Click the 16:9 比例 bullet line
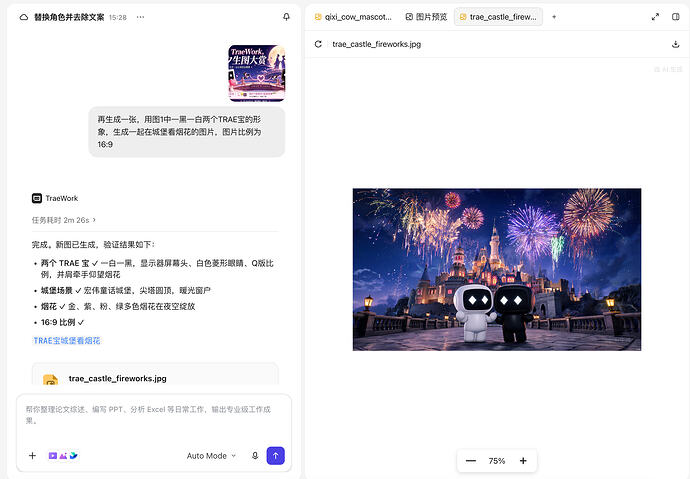This screenshot has width=690, height=479. 62,322
